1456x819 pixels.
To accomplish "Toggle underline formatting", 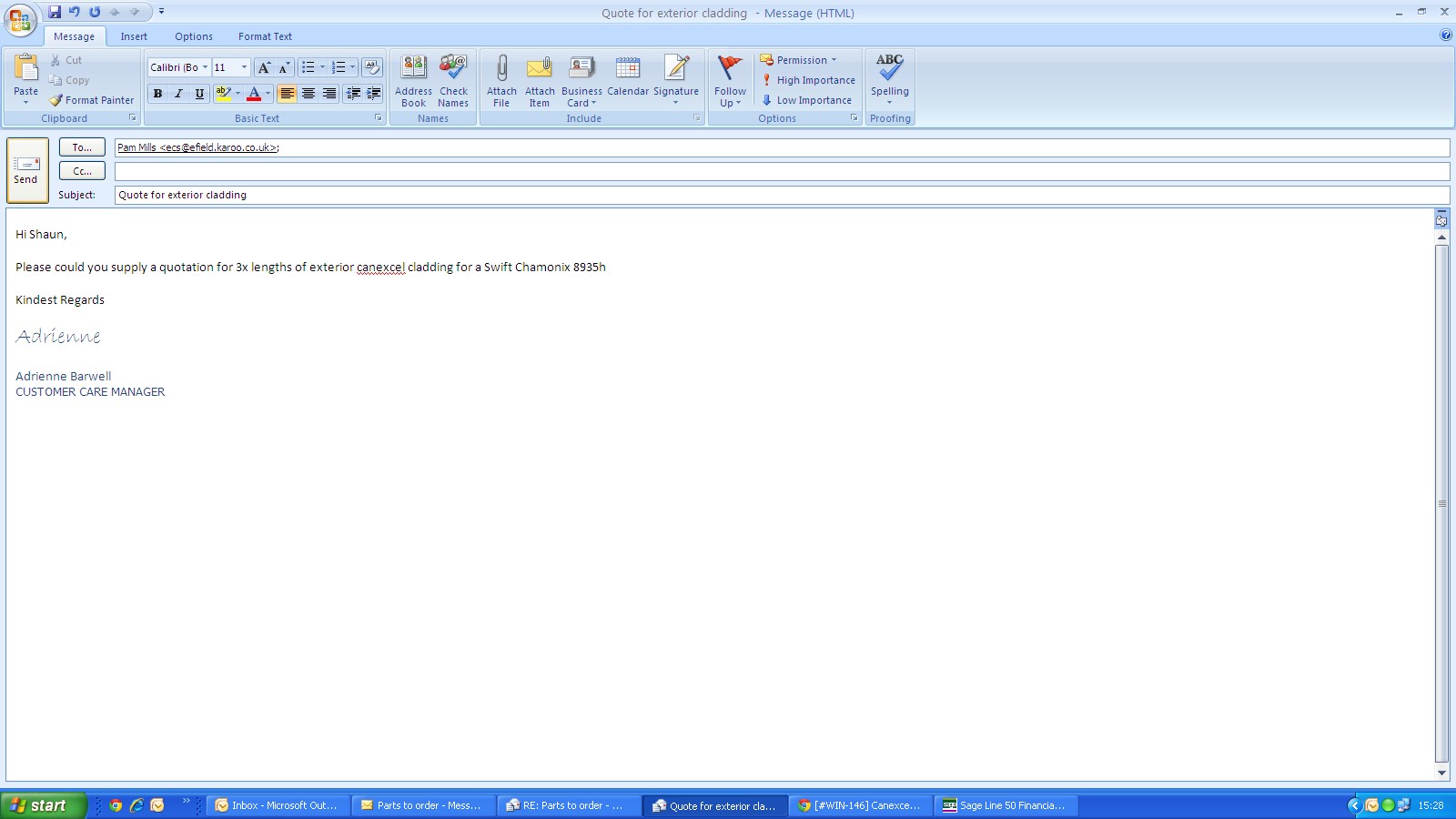I will 199,94.
